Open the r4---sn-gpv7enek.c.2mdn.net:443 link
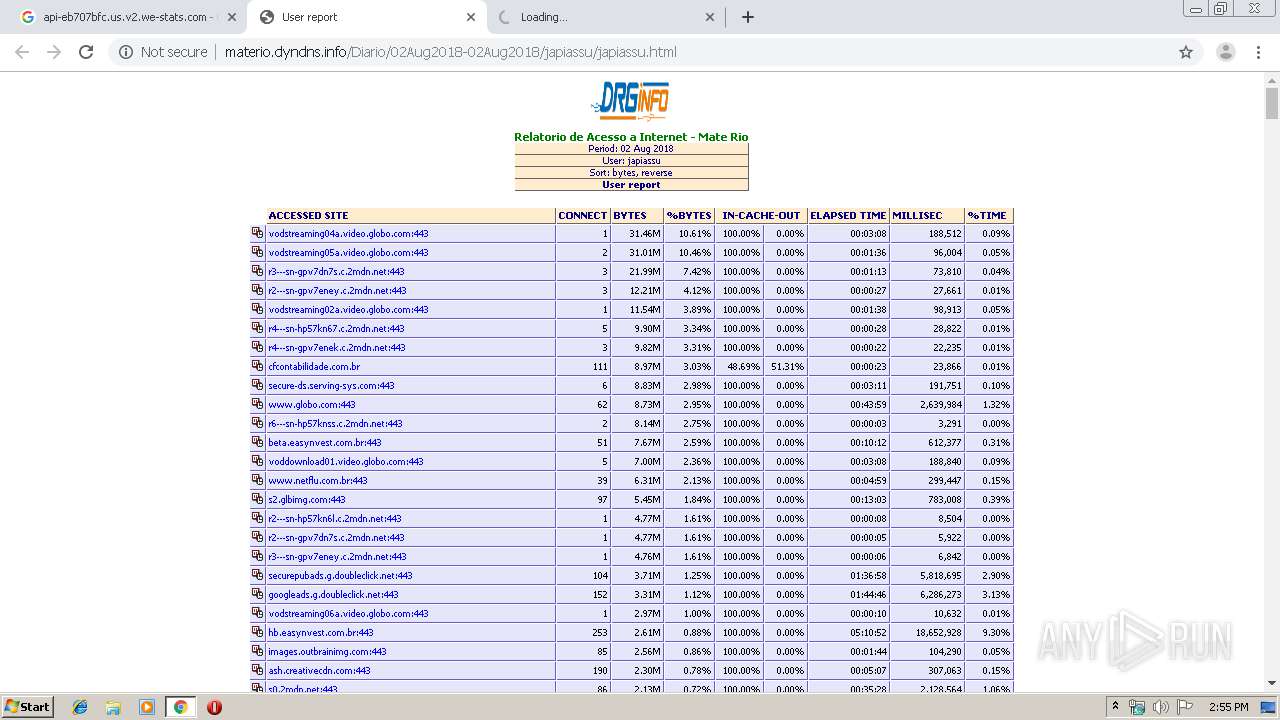1280x720 pixels. [337, 347]
